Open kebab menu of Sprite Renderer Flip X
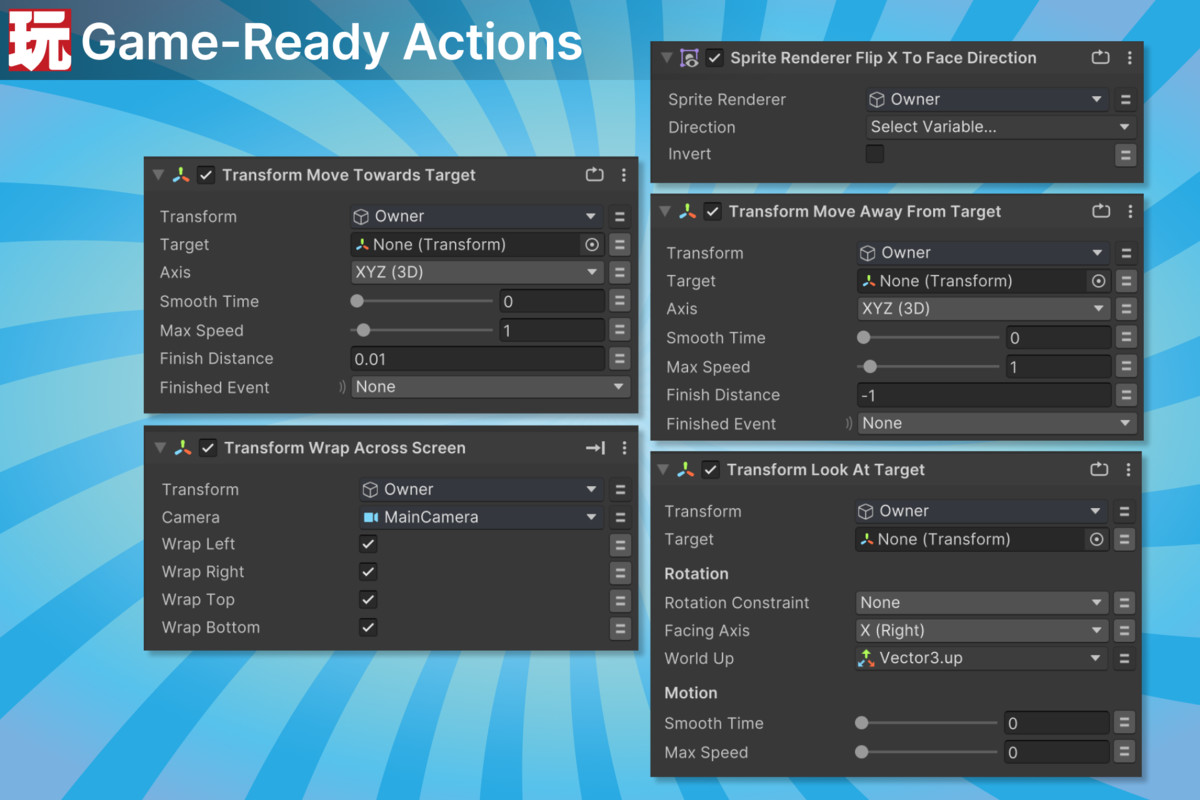 click(1130, 58)
